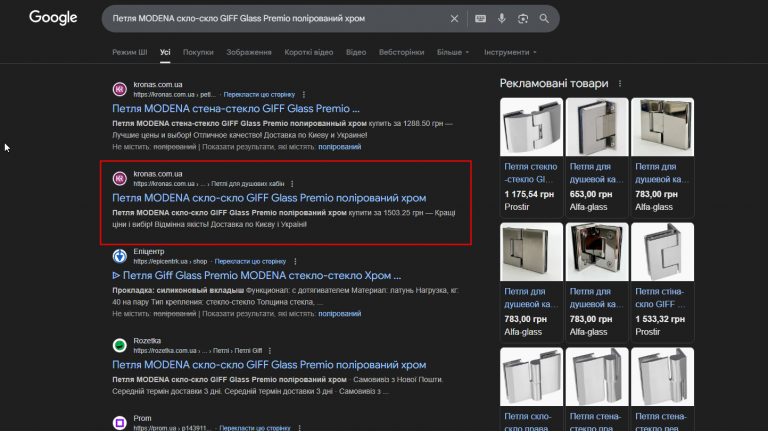768x431 pixels.
Task: Select the Усі results tab
Action: click(x=165, y=52)
